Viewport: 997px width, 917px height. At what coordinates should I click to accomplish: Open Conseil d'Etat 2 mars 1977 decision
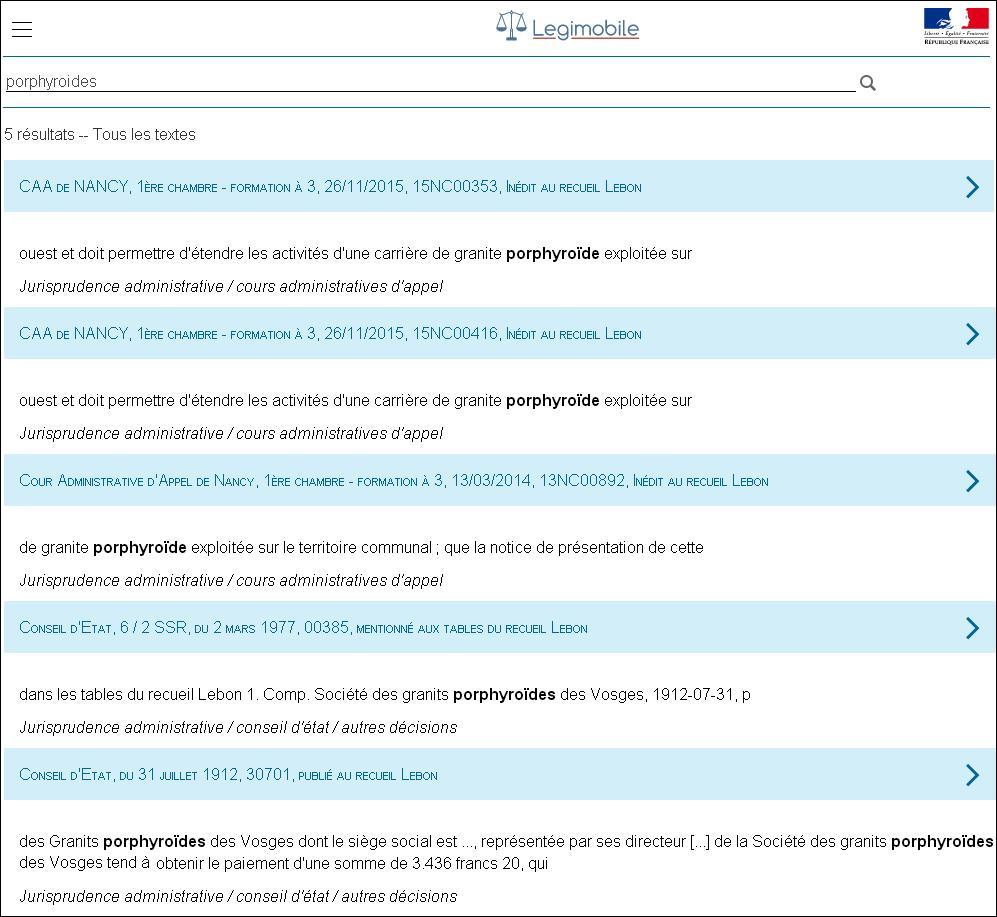[x=303, y=628]
